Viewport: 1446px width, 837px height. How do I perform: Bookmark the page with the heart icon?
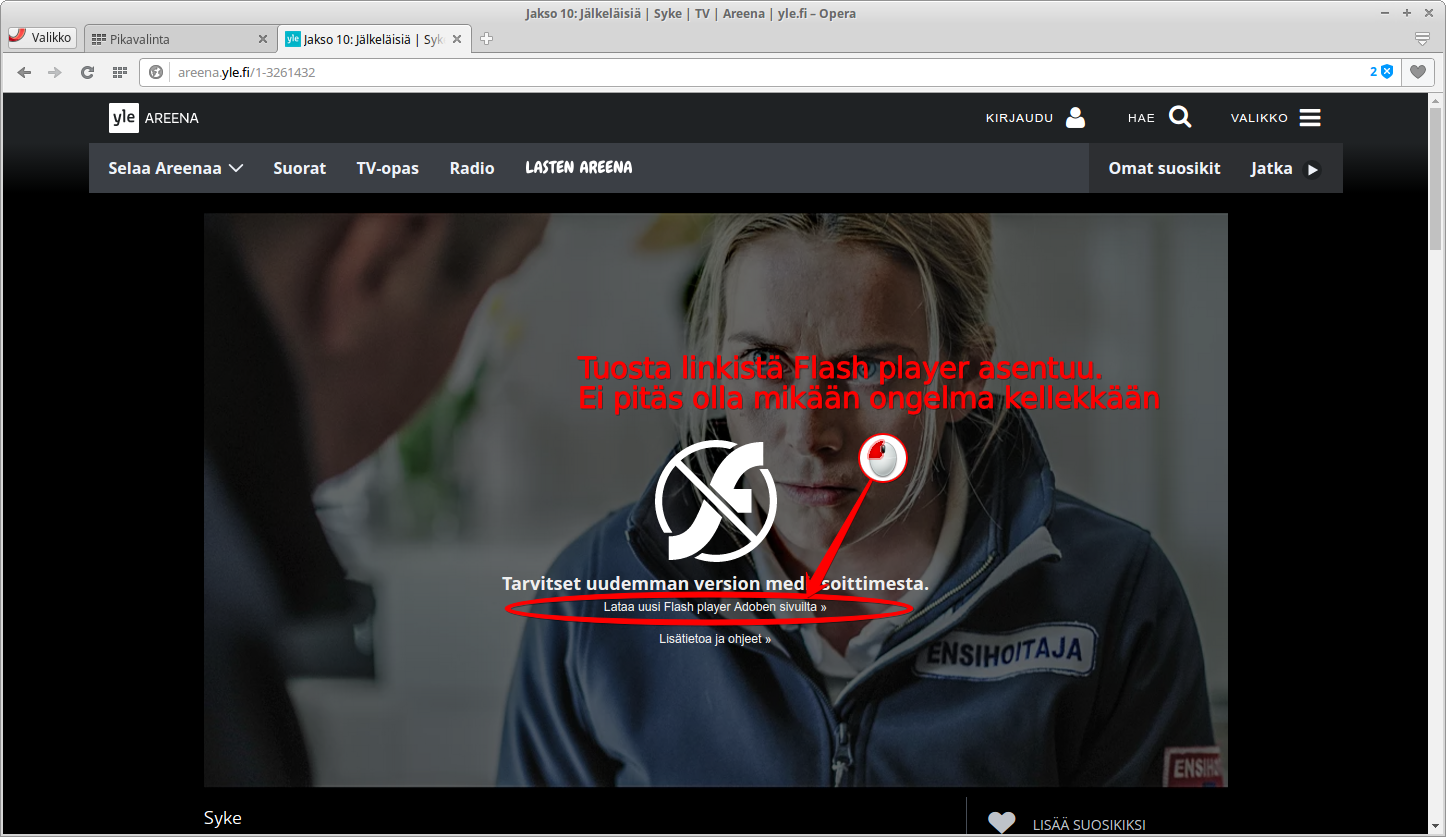pos(1417,72)
